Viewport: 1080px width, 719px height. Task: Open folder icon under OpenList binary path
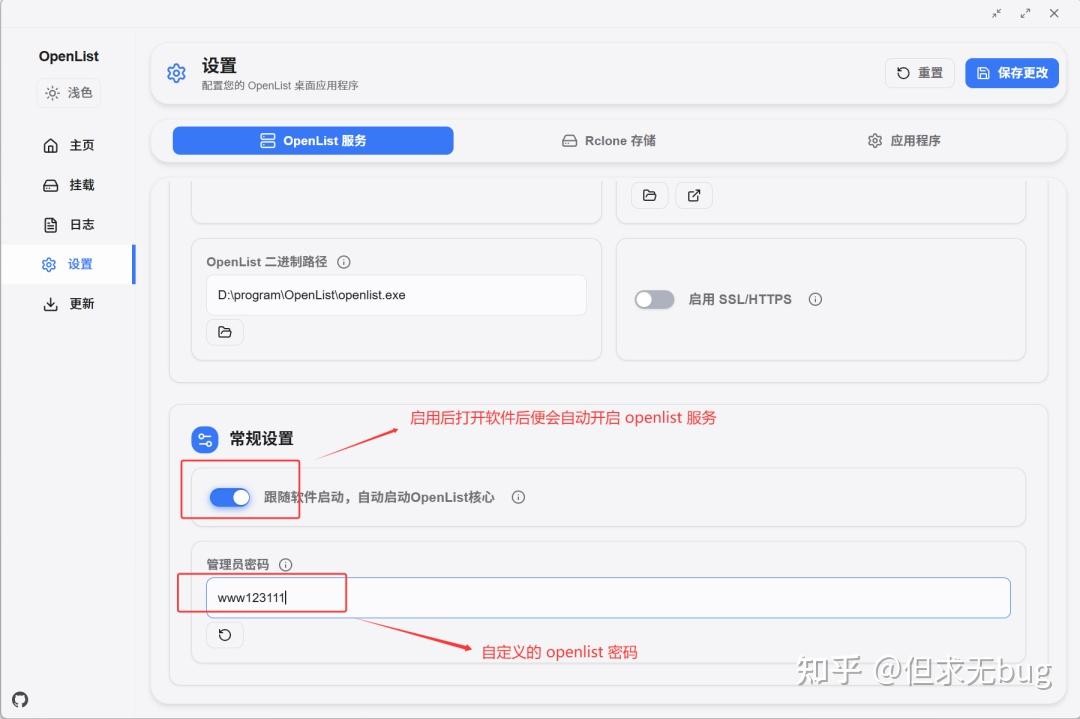coord(225,332)
